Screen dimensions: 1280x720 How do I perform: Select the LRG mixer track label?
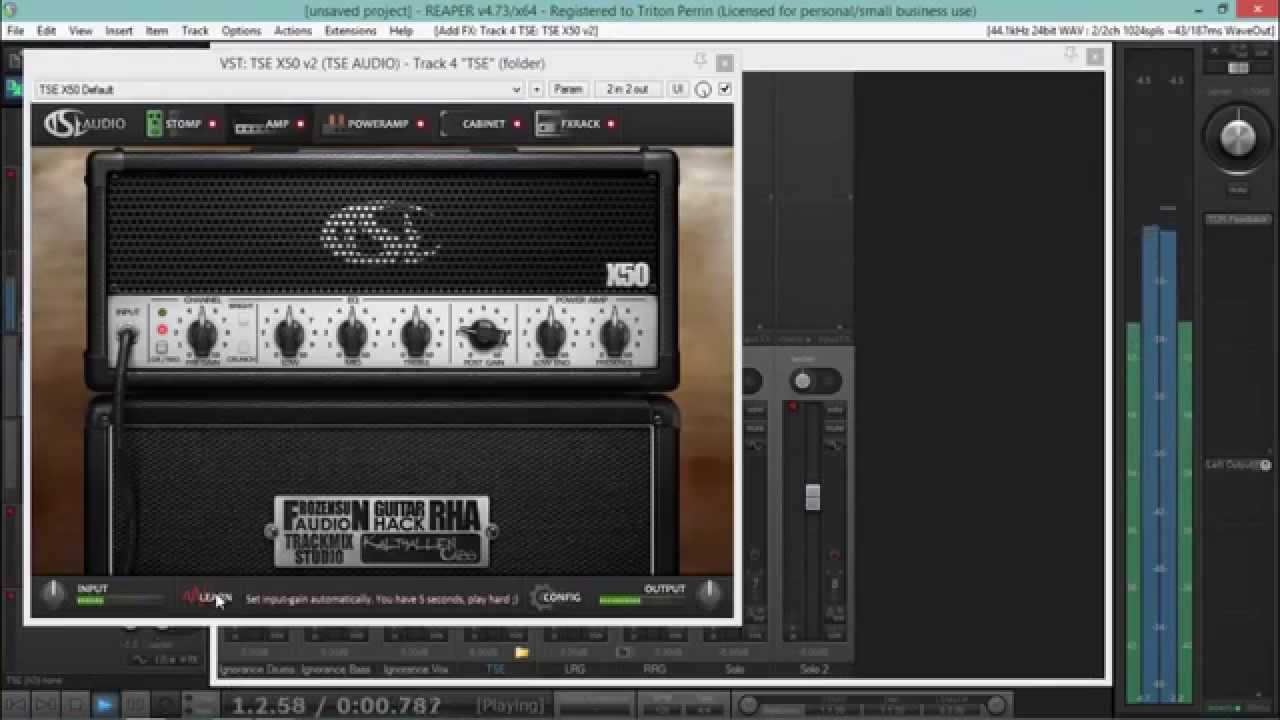pos(575,669)
